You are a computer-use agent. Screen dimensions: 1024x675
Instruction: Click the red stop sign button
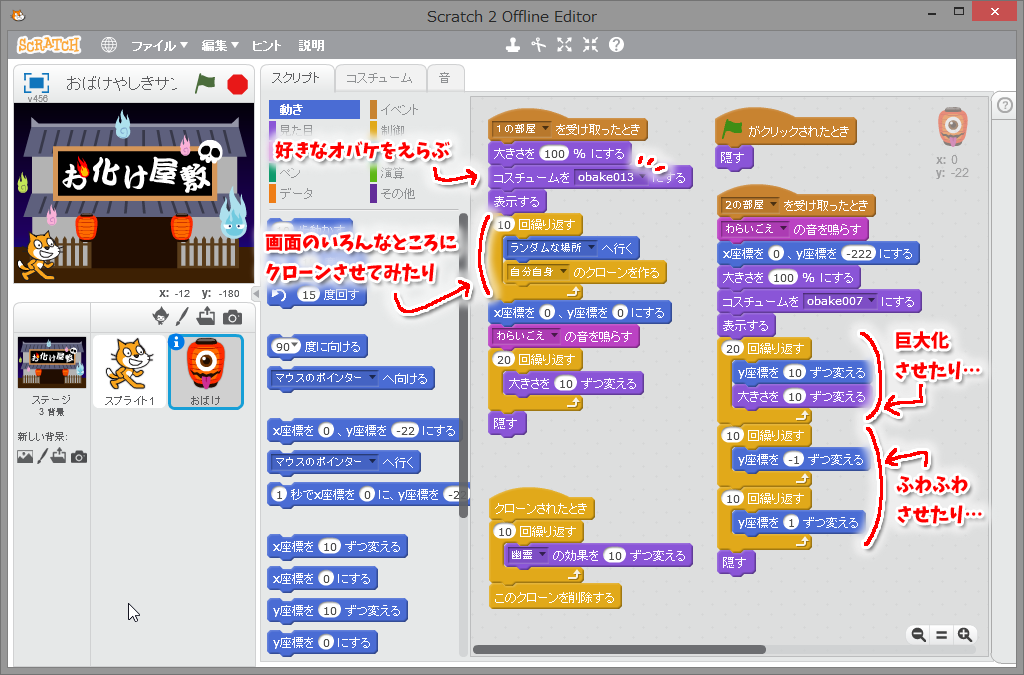pyautogui.click(x=237, y=84)
